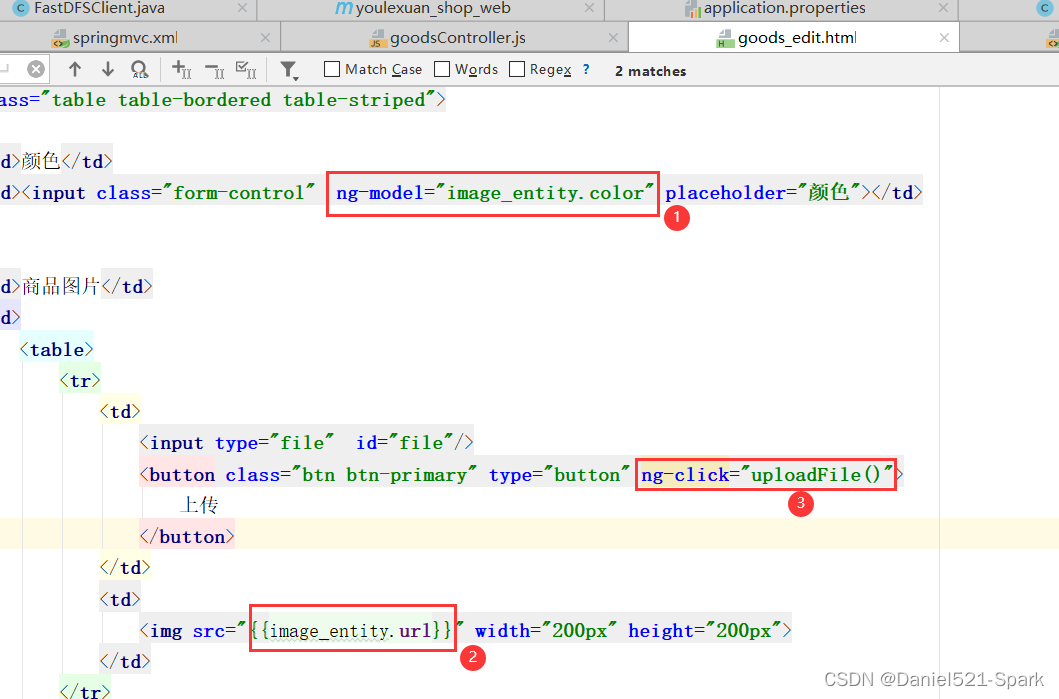
Task: Click the opening <tr> tag
Action: click(80, 381)
